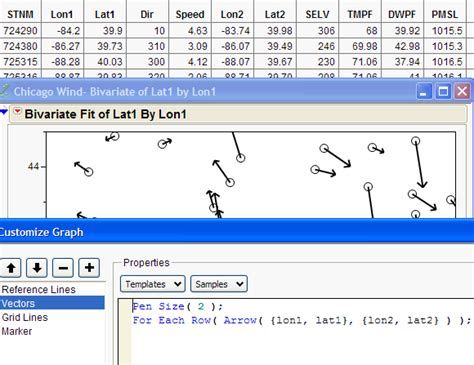Select Reference Lines in the script list

(39, 289)
